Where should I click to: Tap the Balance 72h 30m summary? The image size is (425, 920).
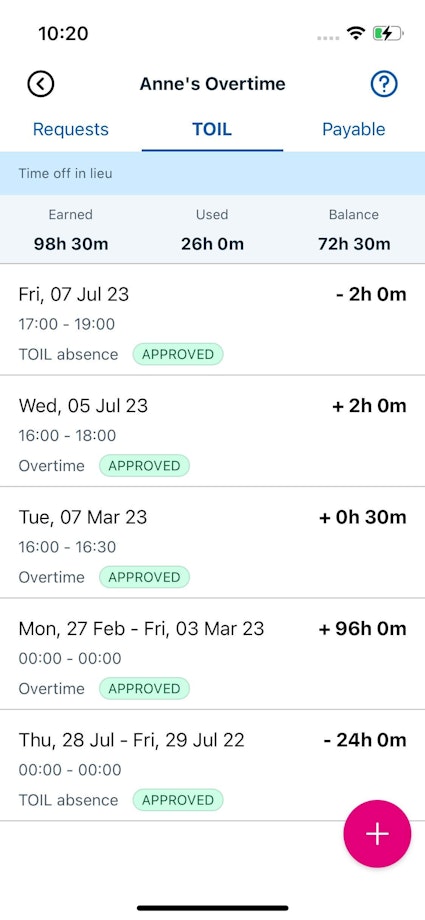click(354, 230)
